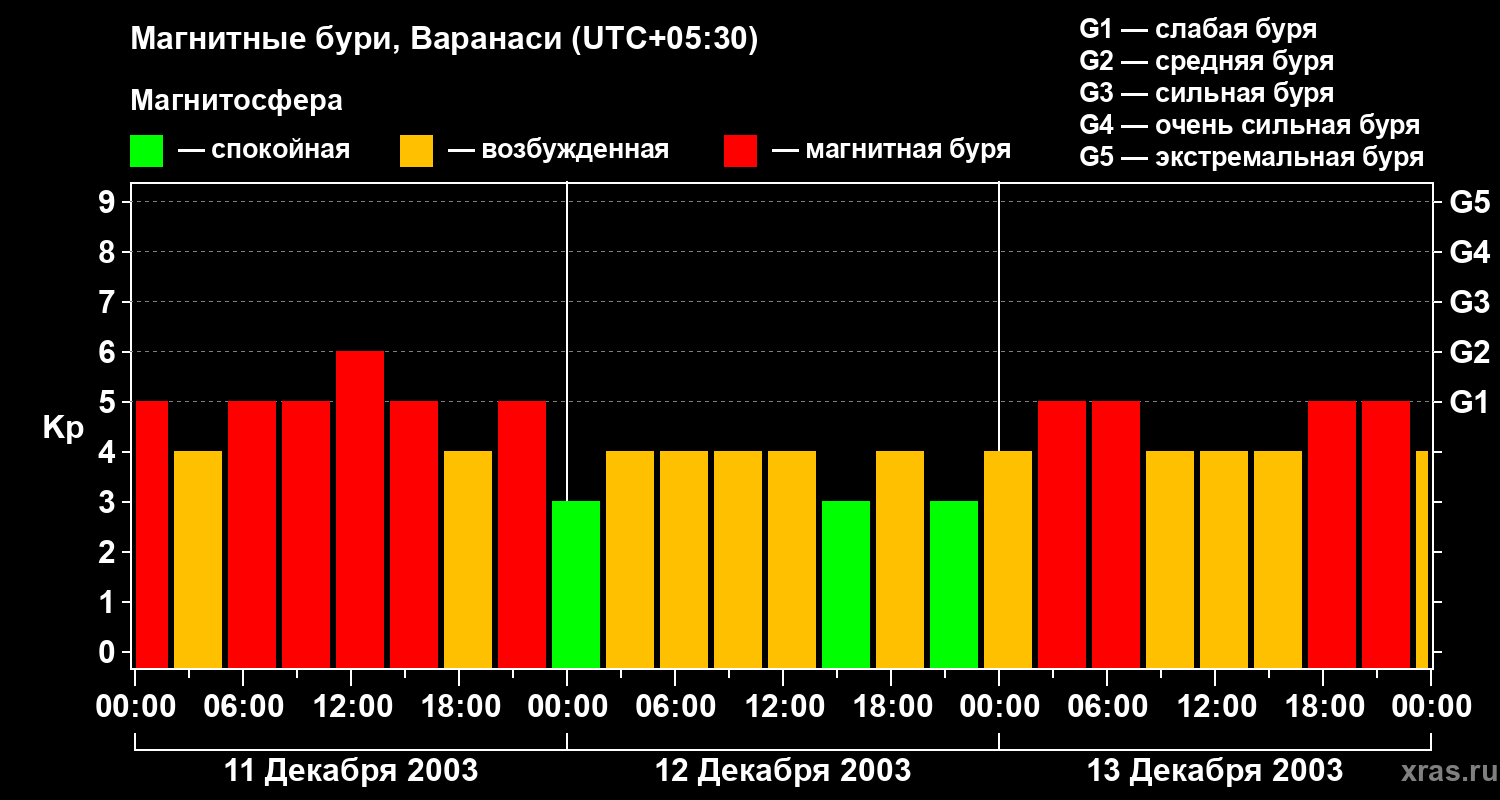
Task: Click the yellow bar at 18:00 on 11 December
Action: click(468, 560)
